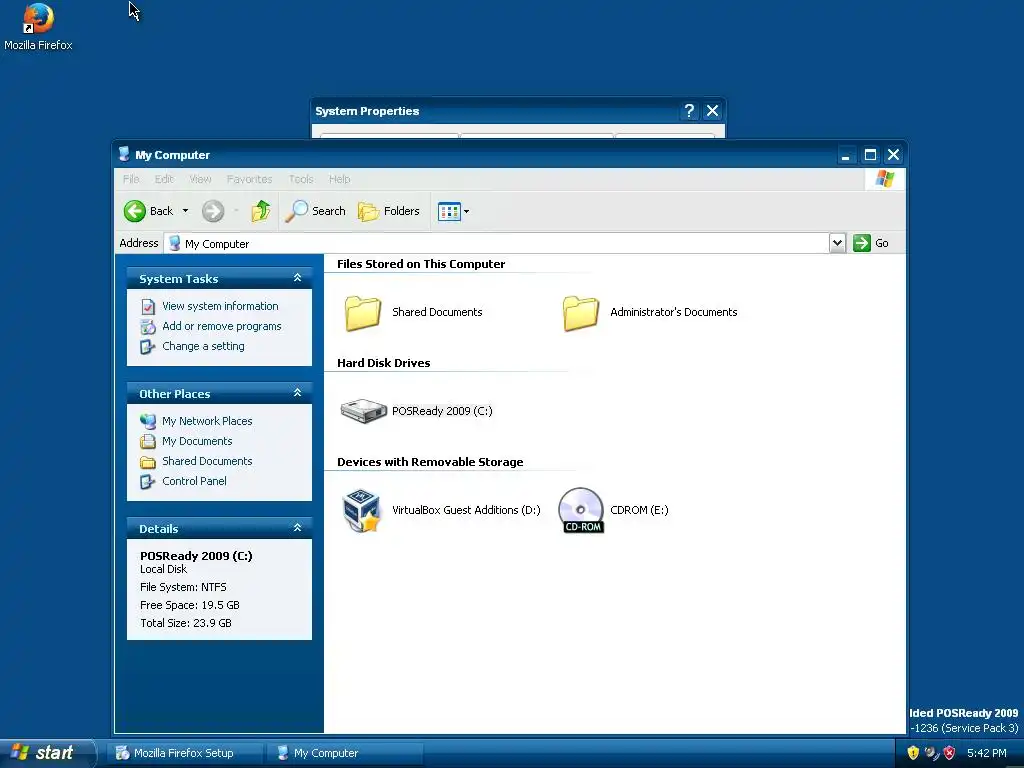1024x768 pixels.
Task: Close the My Computer window
Action: (x=893, y=155)
